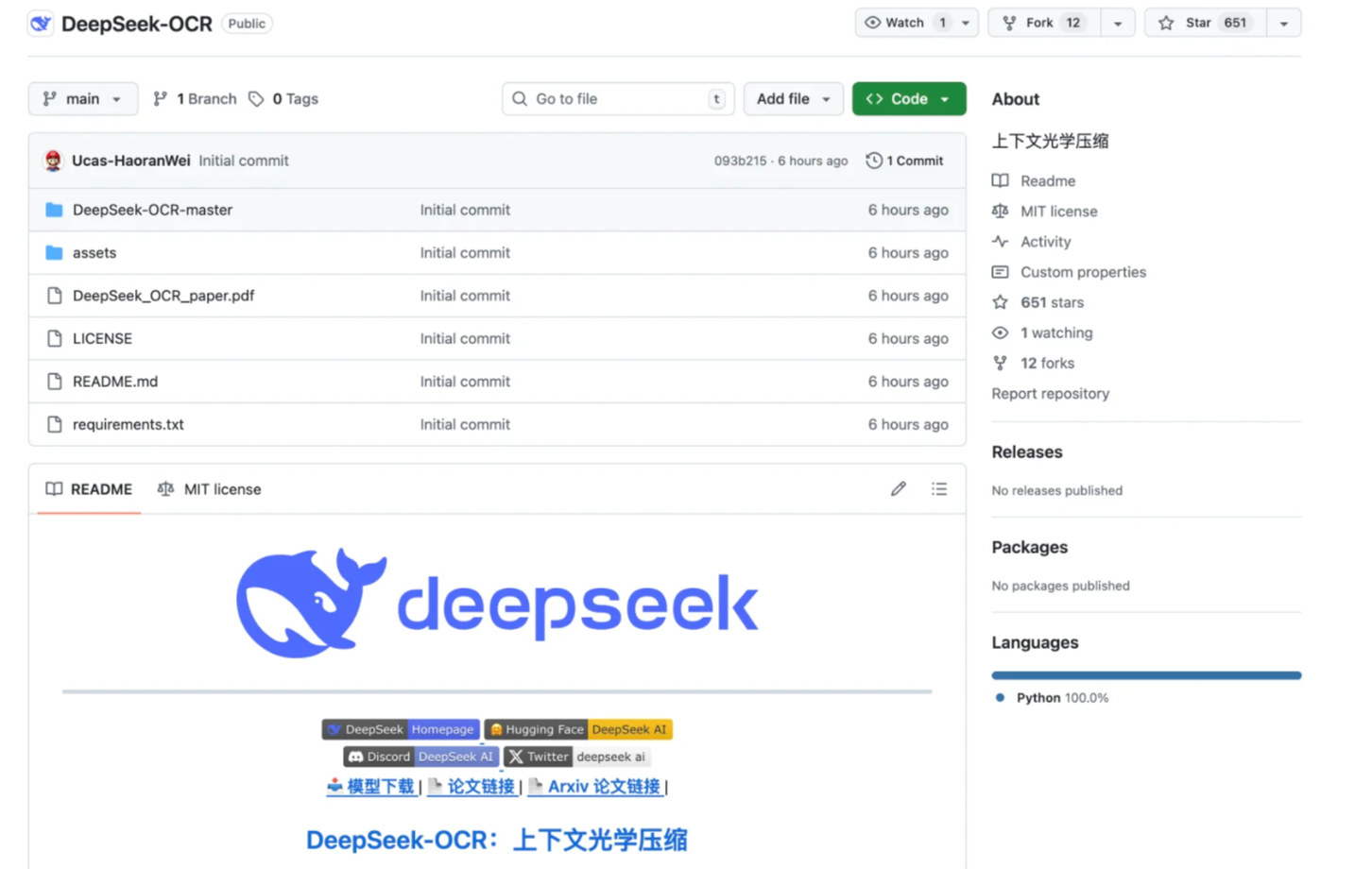The image size is (1372, 869).
Task: Click the Ucas-HaoranWei author avatar
Action: [x=53, y=161]
